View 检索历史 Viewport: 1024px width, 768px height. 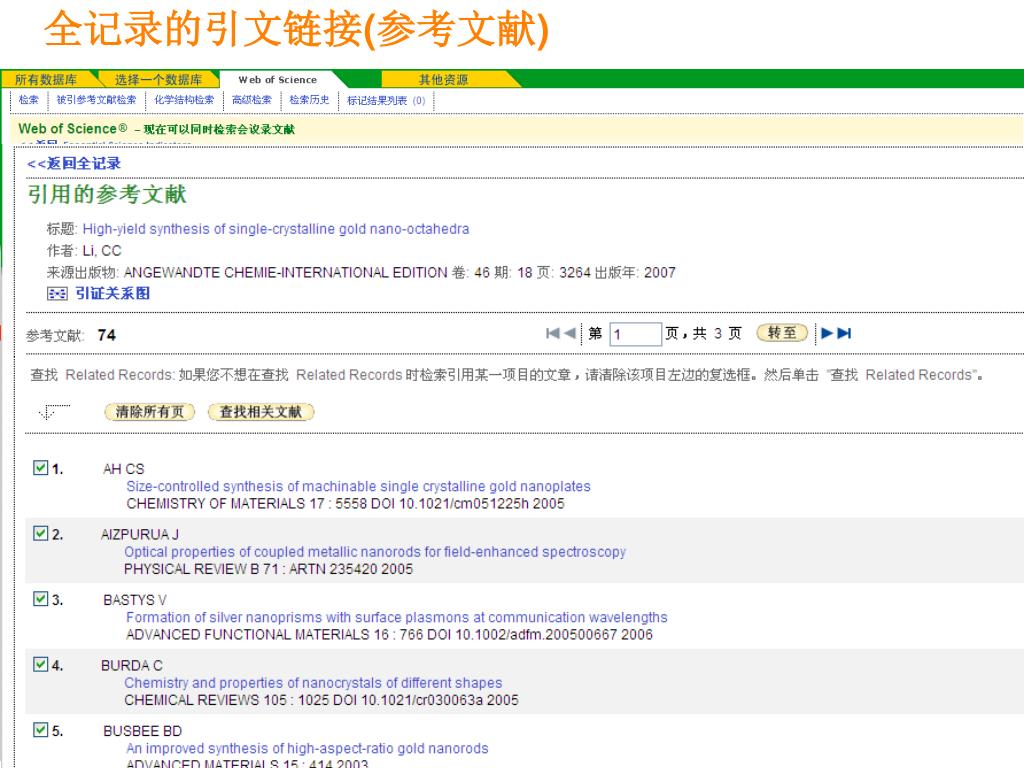pyautogui.click(x=309, y=100)
